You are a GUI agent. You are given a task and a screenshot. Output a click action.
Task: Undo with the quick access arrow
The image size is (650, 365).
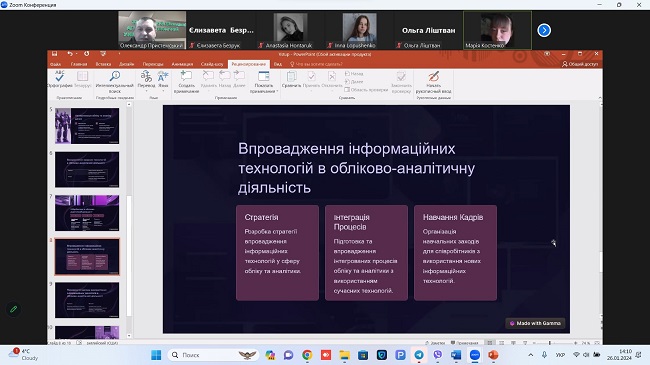[70, 54]
